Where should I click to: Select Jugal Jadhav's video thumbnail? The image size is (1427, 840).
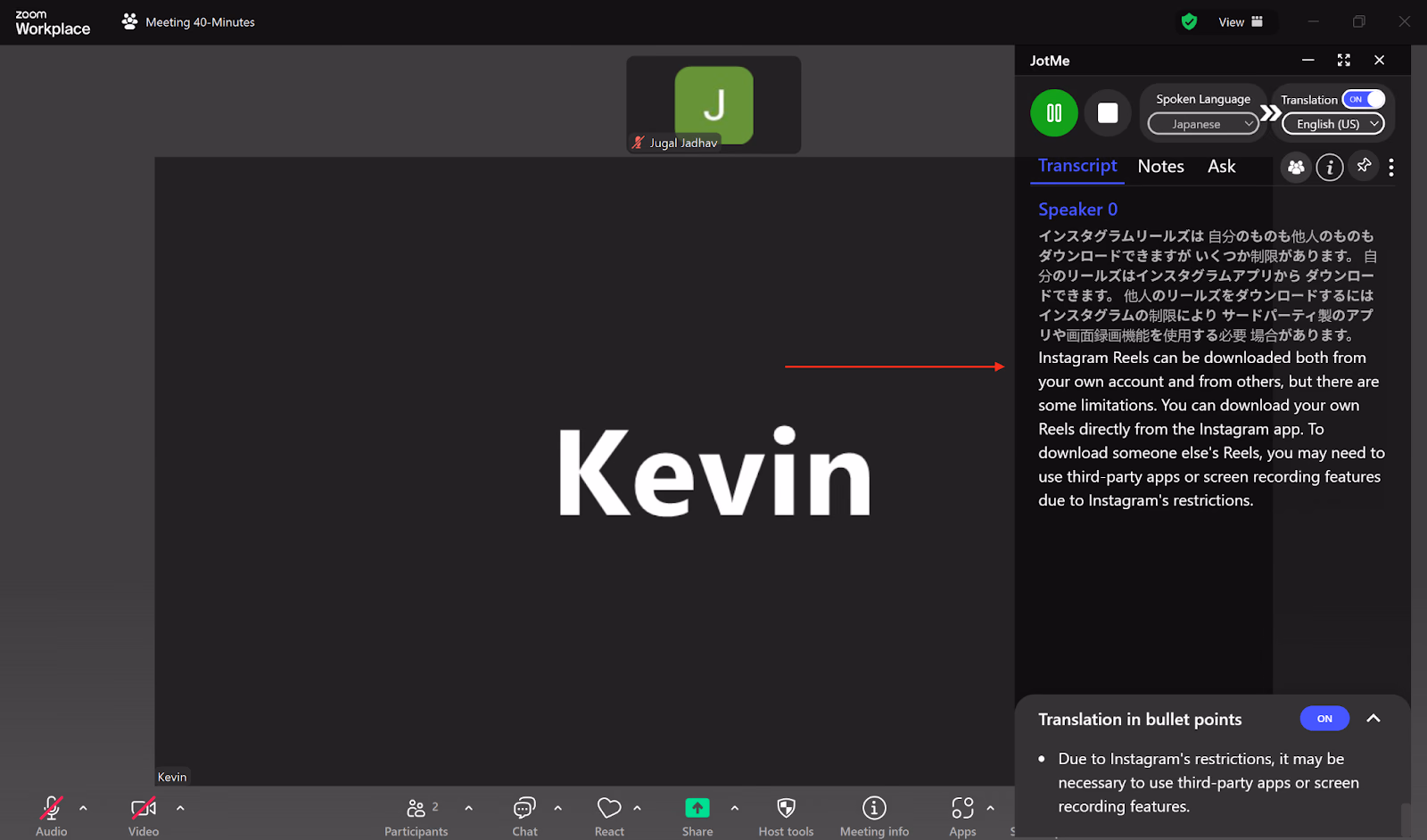(x=713, y=104)
